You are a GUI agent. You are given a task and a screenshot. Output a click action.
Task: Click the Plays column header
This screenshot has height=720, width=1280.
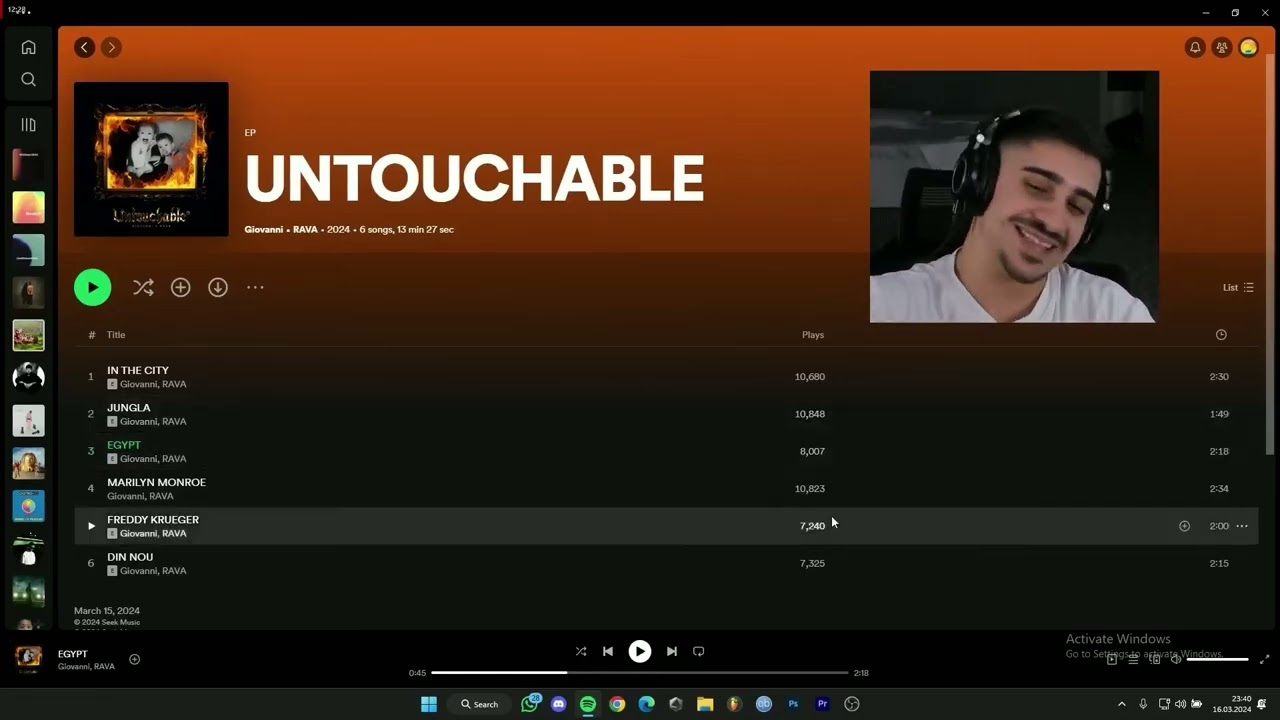click(813, 335)
